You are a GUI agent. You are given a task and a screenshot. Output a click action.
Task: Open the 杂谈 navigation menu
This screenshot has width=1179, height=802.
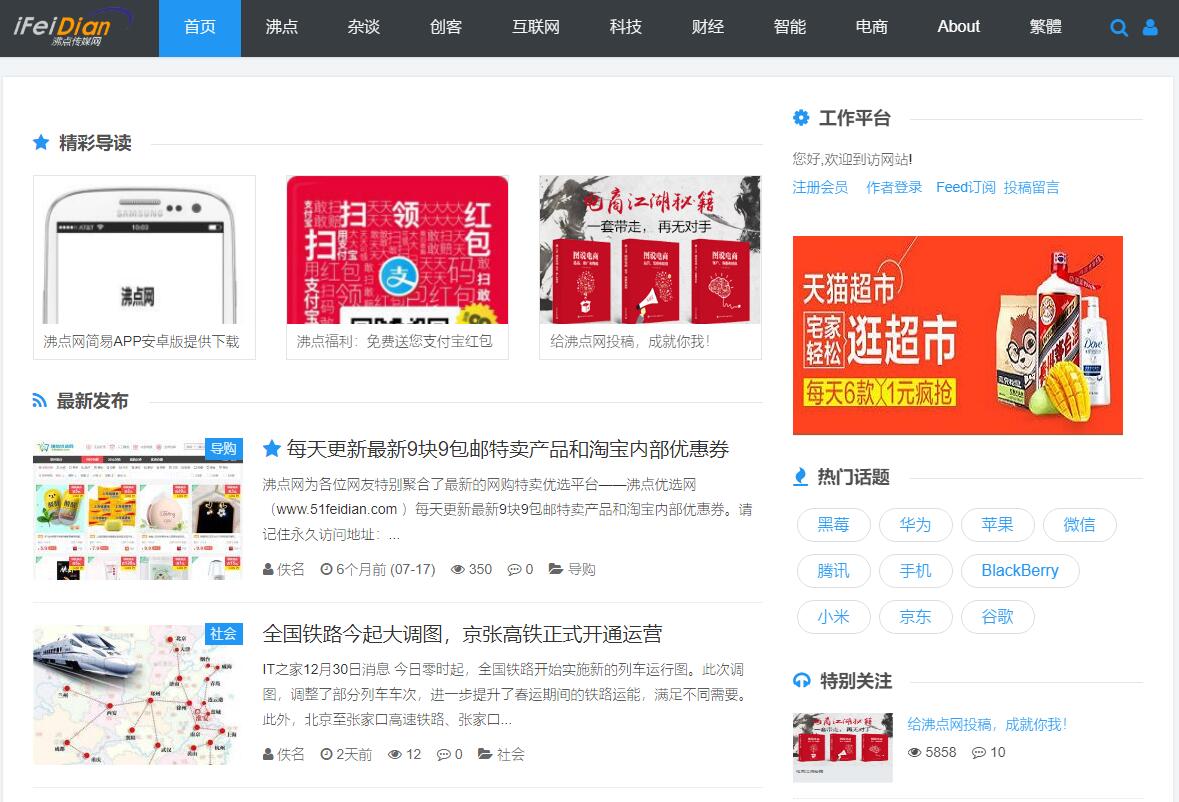364,28
